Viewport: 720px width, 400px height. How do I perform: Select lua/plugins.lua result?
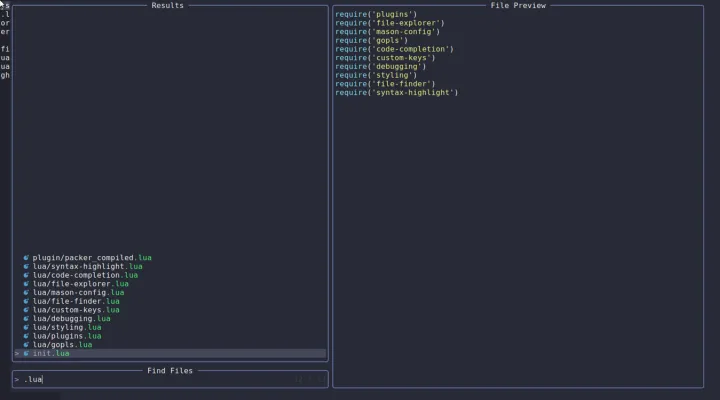[x=67, y=336]
